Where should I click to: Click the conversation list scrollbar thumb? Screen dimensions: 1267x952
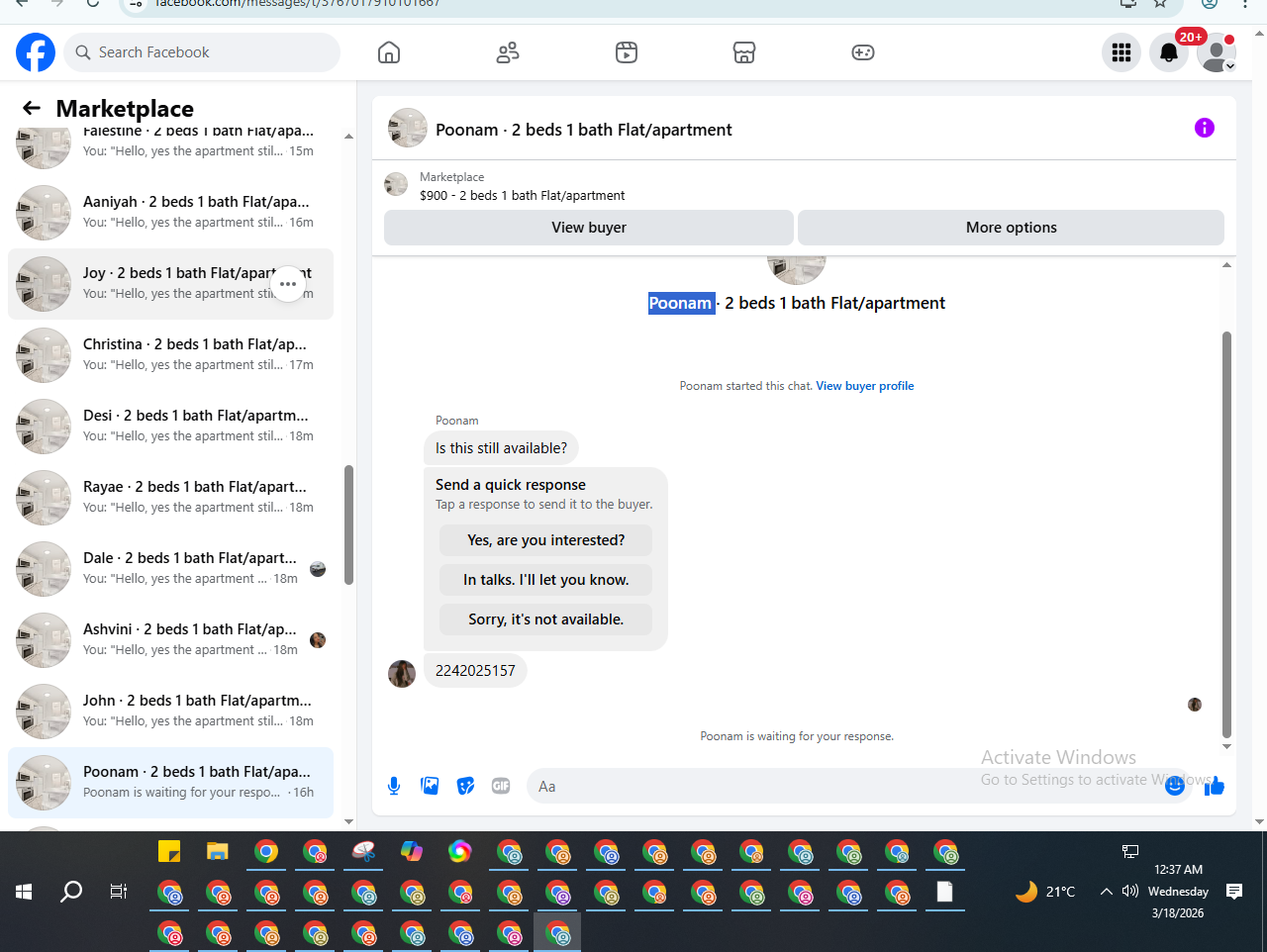click(348, 524)
